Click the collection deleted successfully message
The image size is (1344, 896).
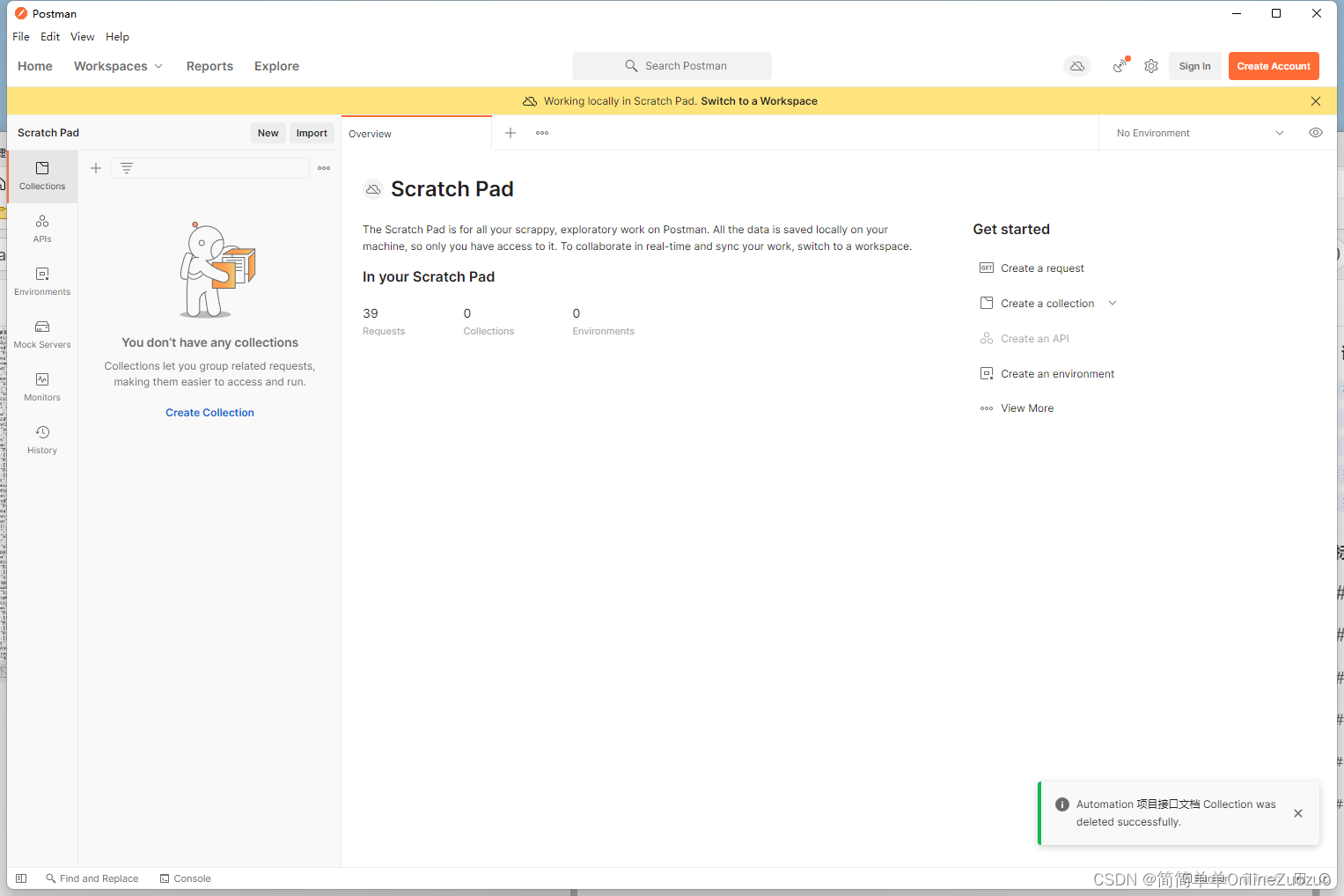coord(1176,813)
